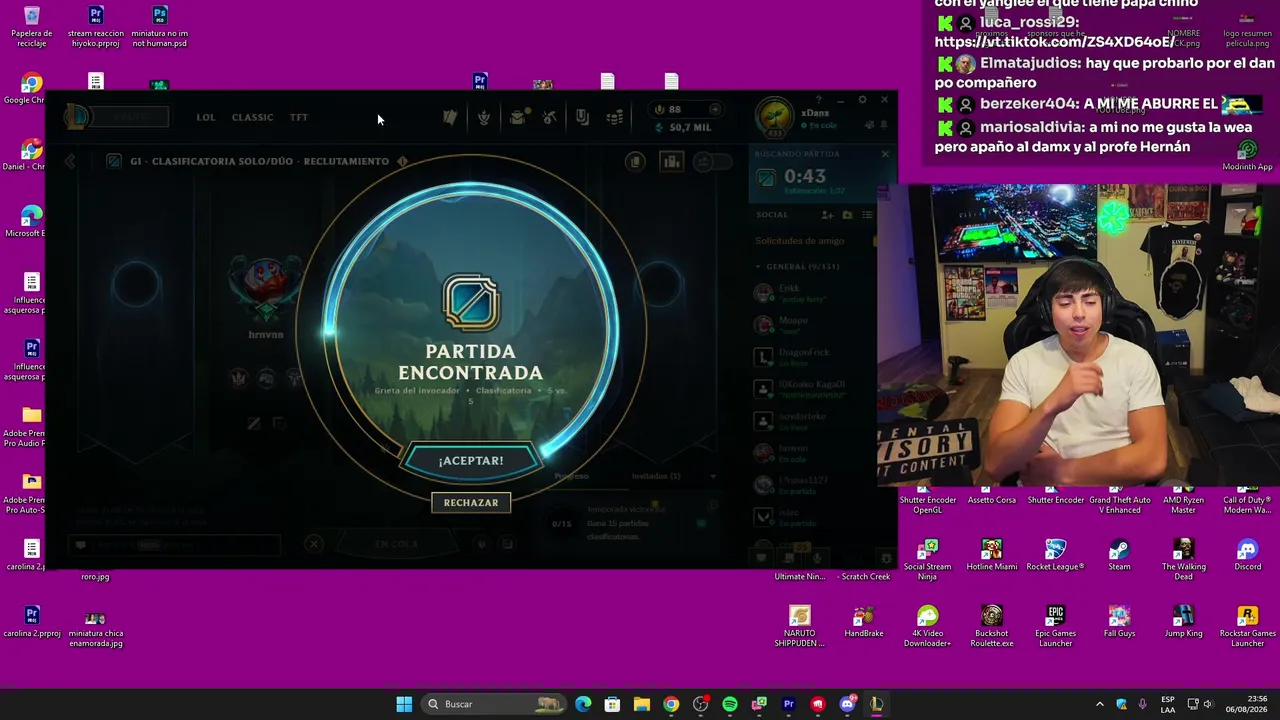Screen dimensions: 1280x720
Task: Open the Microsoft Edge desktop shortcut
Action: click(x=32, y=221)
